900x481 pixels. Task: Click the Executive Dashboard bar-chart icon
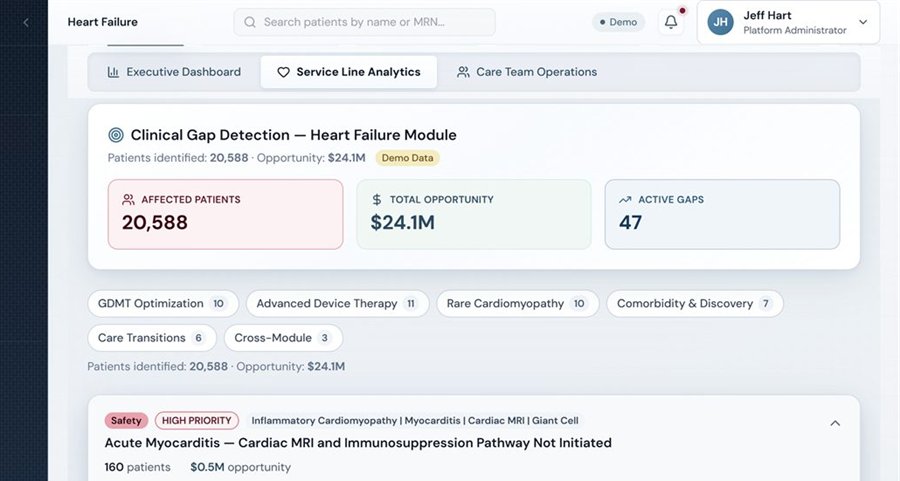(113, 72)
